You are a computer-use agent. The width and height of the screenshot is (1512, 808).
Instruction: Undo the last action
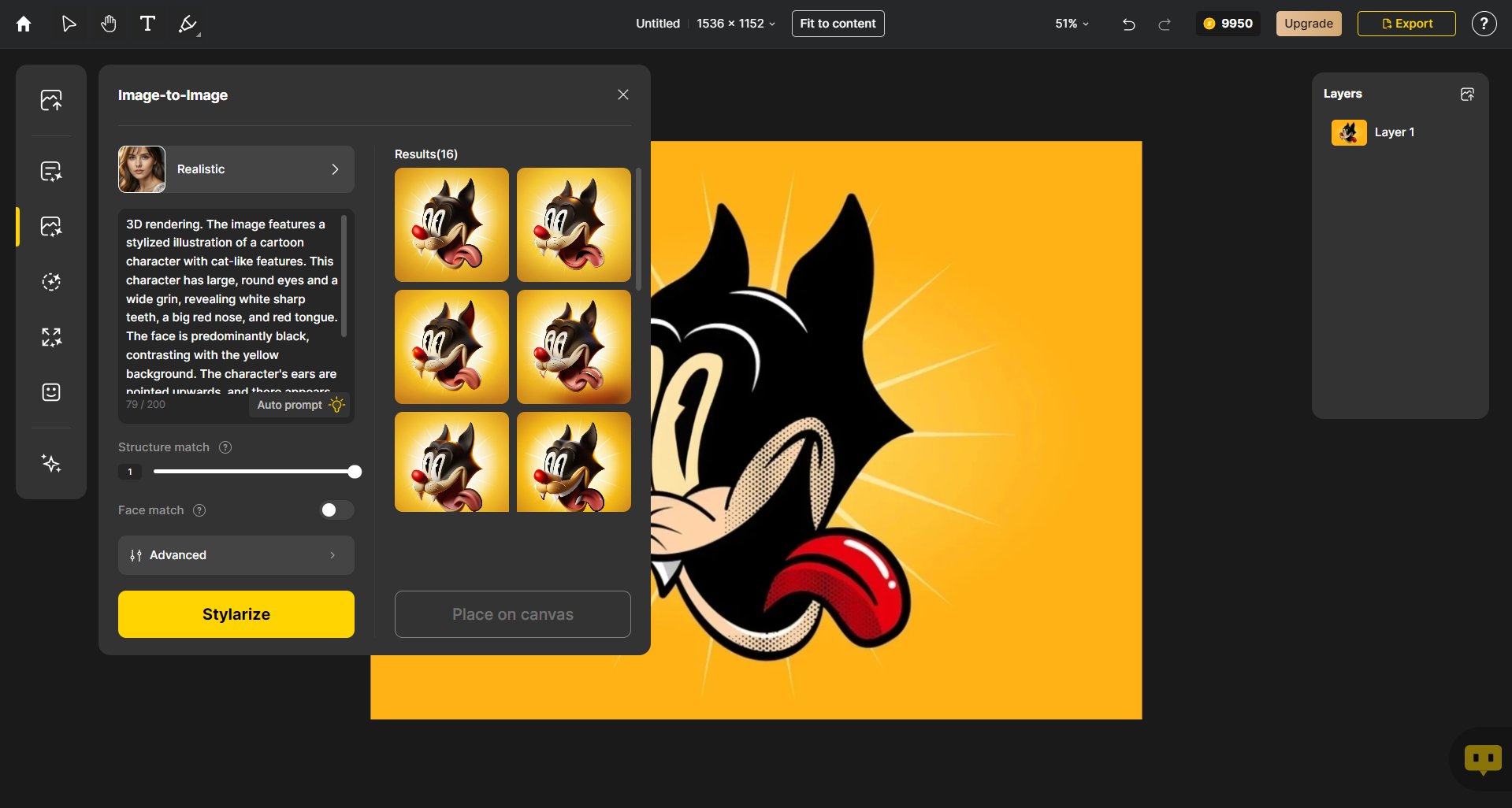pos(1128,24)
